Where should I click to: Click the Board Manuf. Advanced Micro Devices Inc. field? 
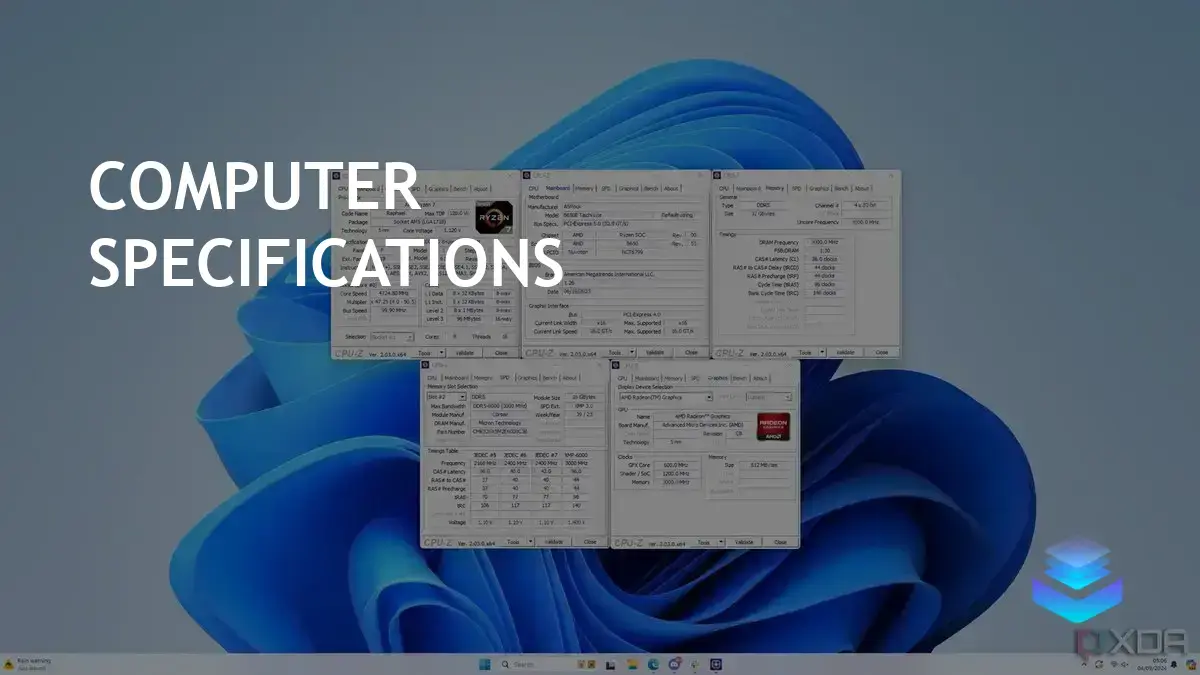(x=704, y=425)
